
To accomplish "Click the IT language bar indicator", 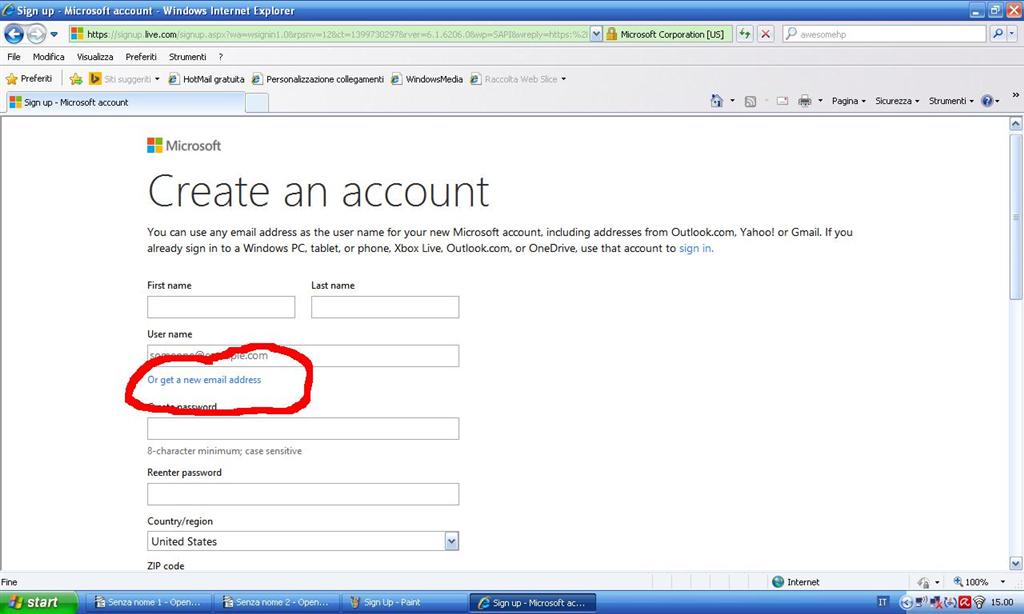I will tap(882, 602).
